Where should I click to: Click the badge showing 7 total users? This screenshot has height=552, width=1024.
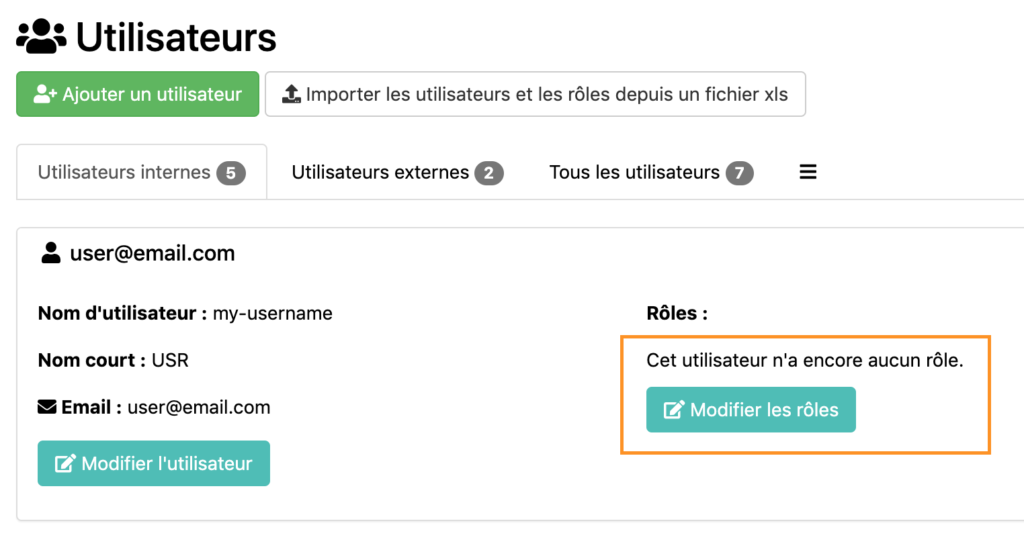pos(739,173)
